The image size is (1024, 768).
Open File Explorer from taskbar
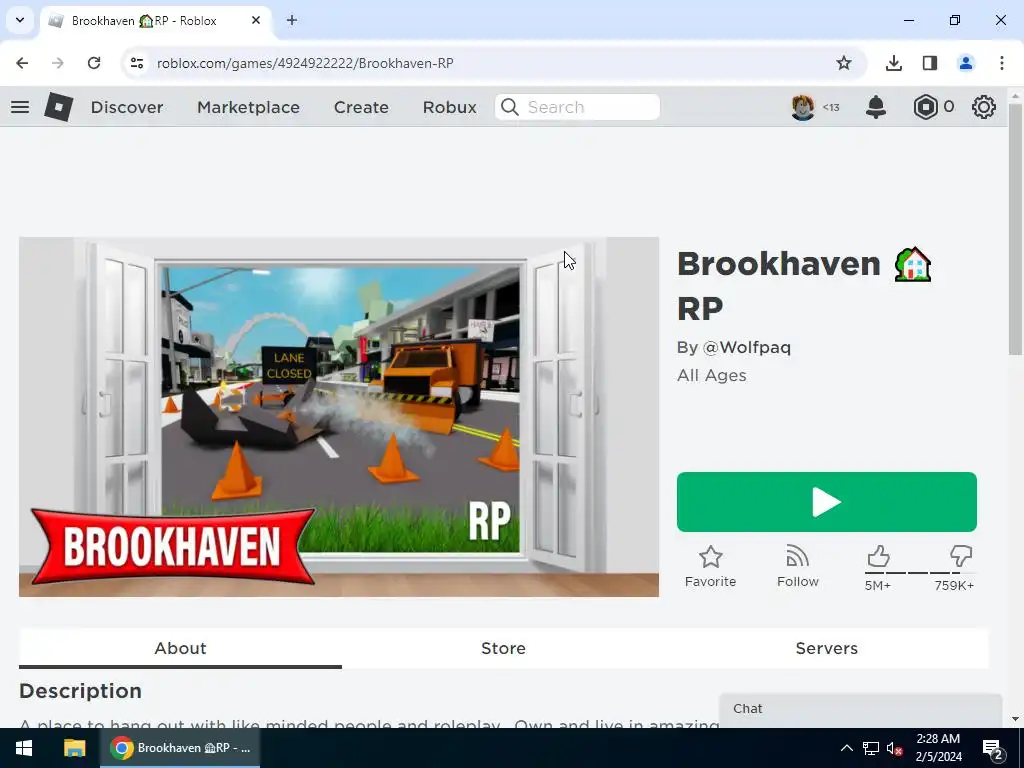(x=74, y=748)
